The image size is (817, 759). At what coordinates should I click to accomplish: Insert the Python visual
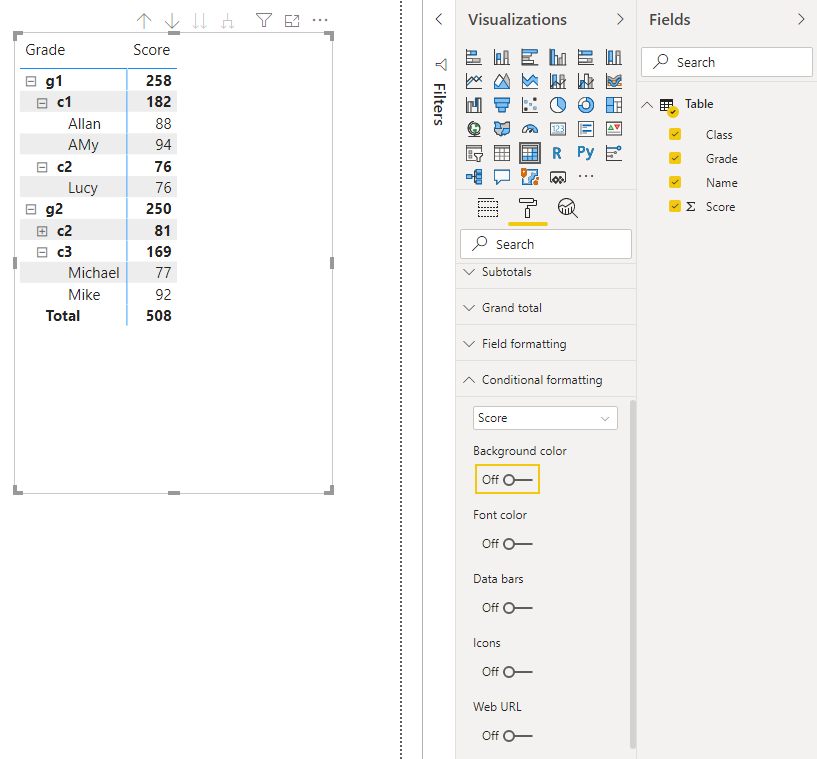[x=586, y=153]
